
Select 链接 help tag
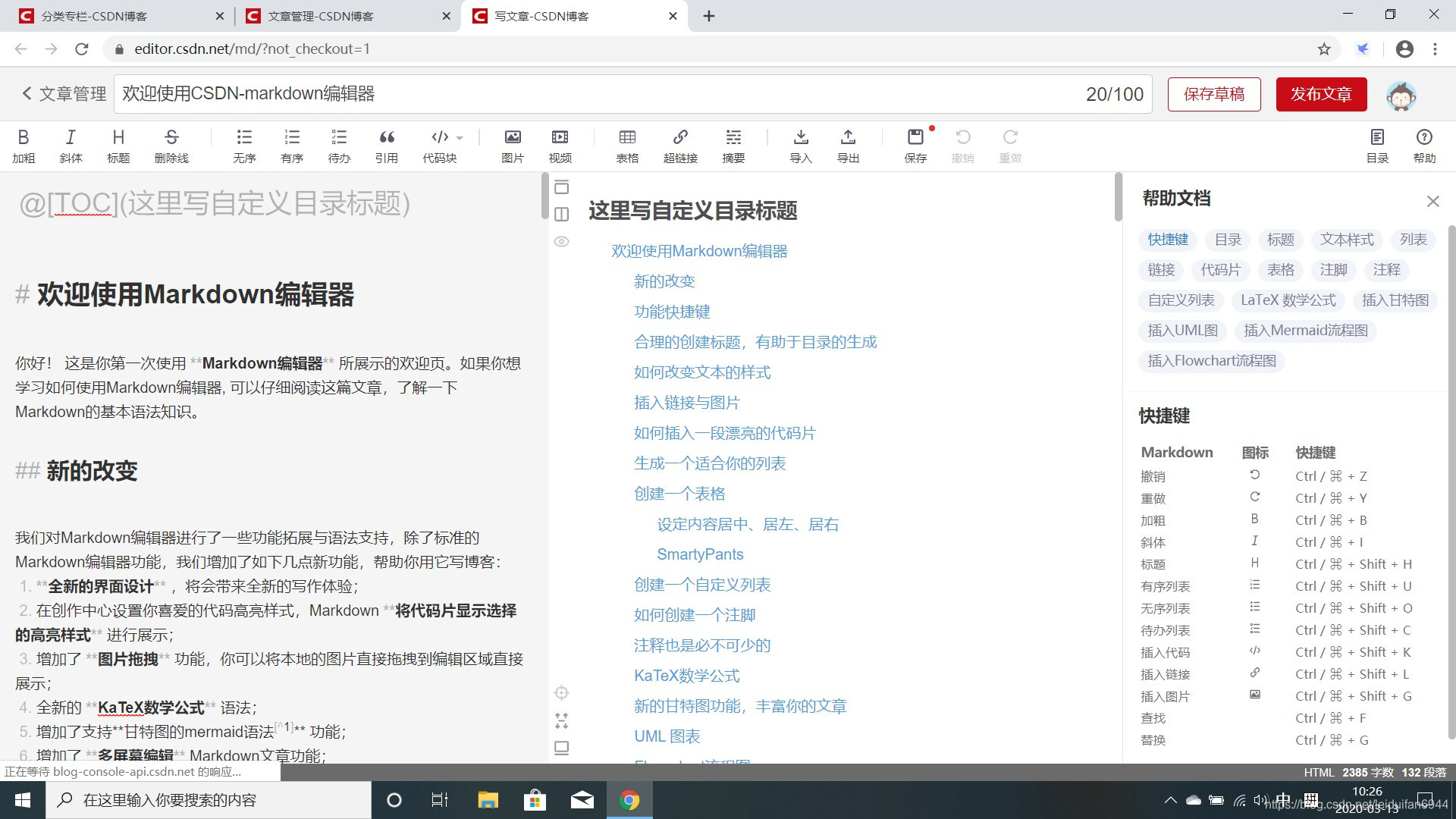pos(1161,270)
